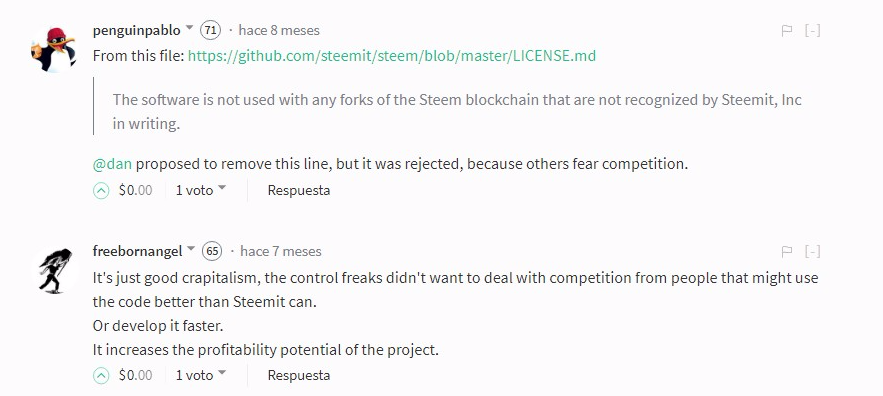Image resolution: width=883 pixels, height=396 pixels.
Task: Click Respuesta under freebornangel's comment
Action: [298, 375]
